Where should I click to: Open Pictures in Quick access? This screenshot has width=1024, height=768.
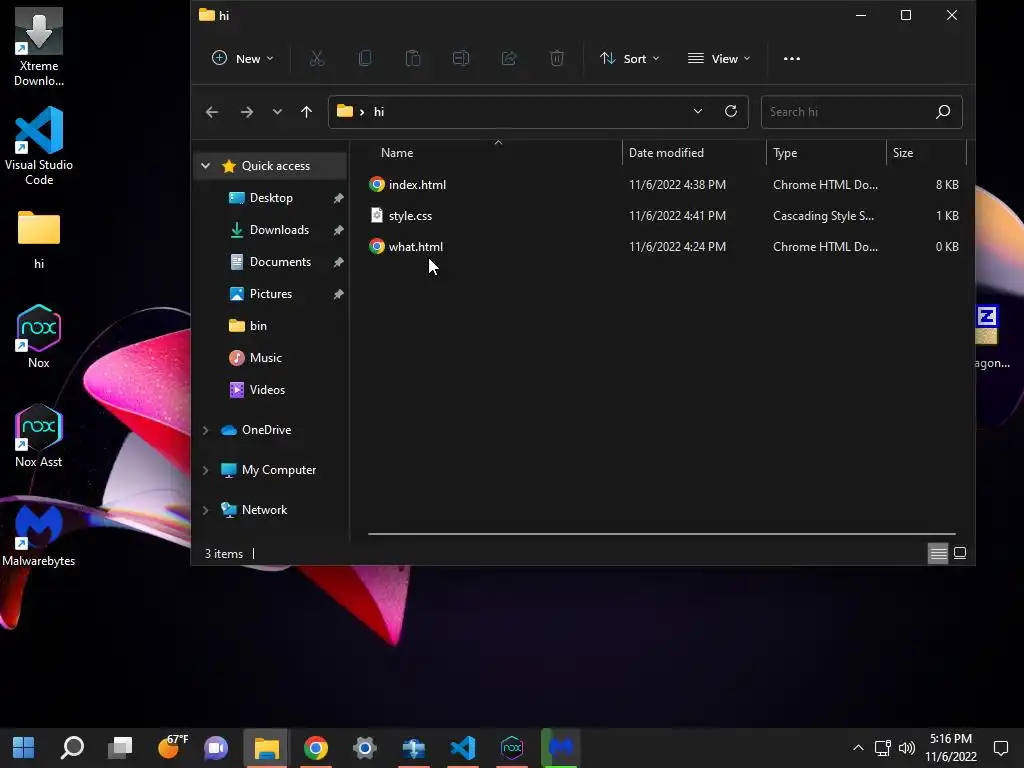pos(271,294)
